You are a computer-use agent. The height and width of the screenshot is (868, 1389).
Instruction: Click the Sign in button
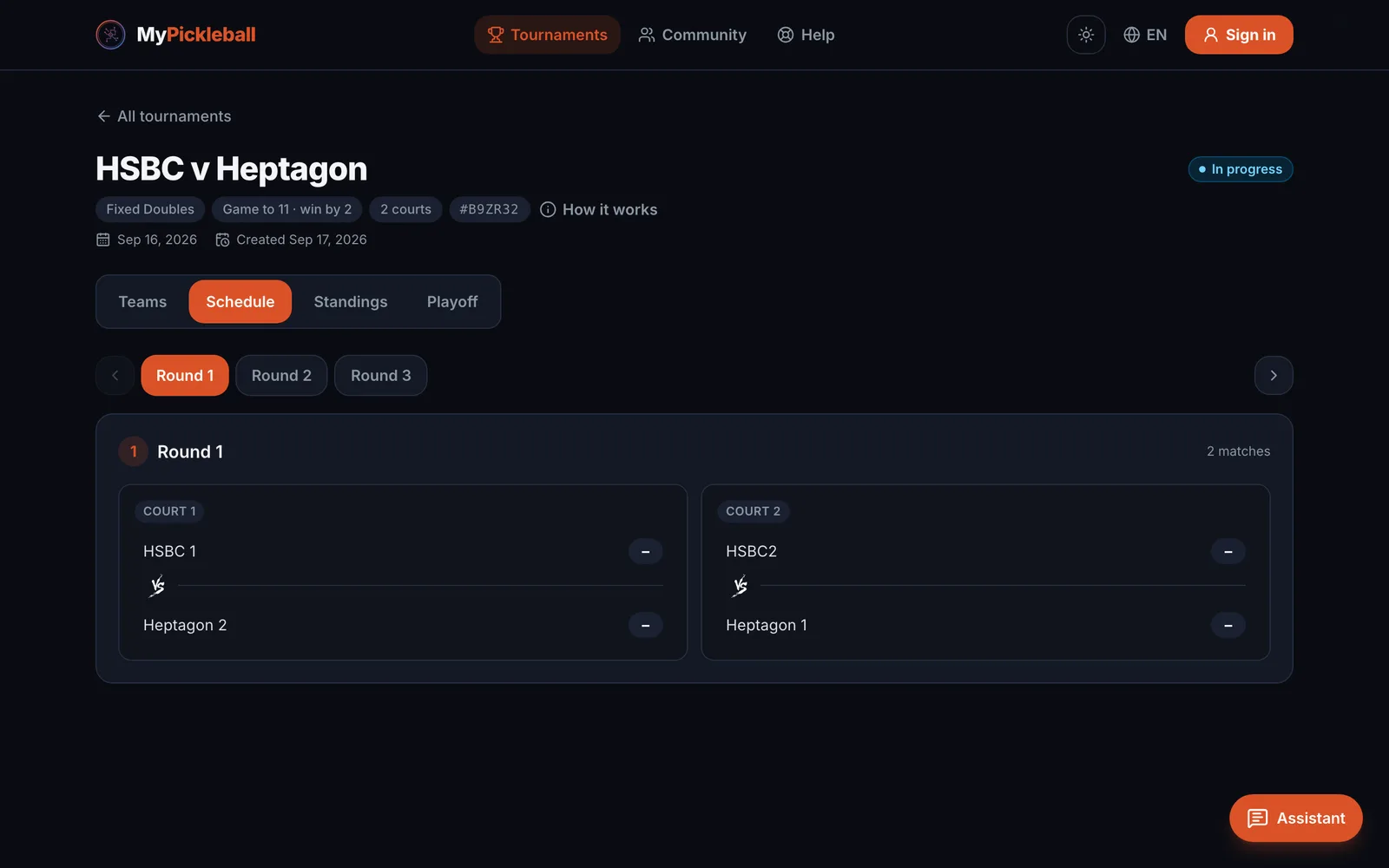pyautogui.click(x=1239, y=35)
